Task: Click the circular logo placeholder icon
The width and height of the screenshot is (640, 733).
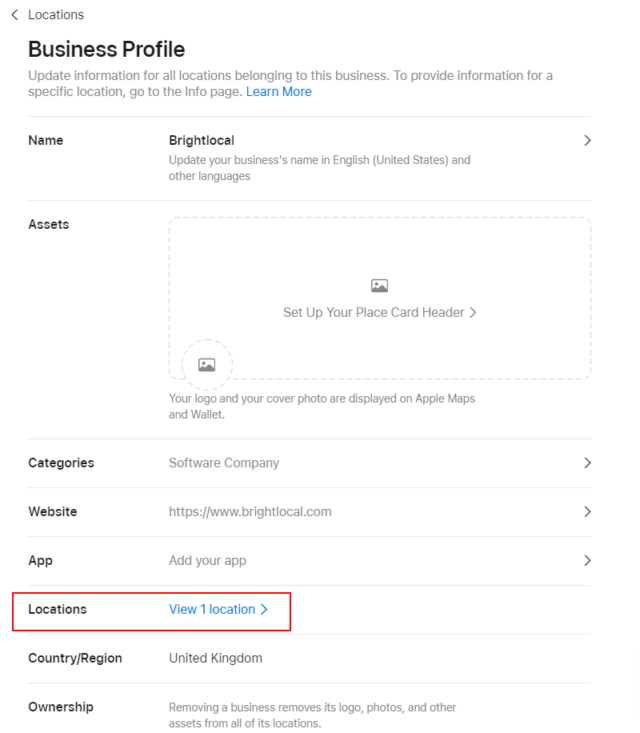Action: click(x=207, y=365)
